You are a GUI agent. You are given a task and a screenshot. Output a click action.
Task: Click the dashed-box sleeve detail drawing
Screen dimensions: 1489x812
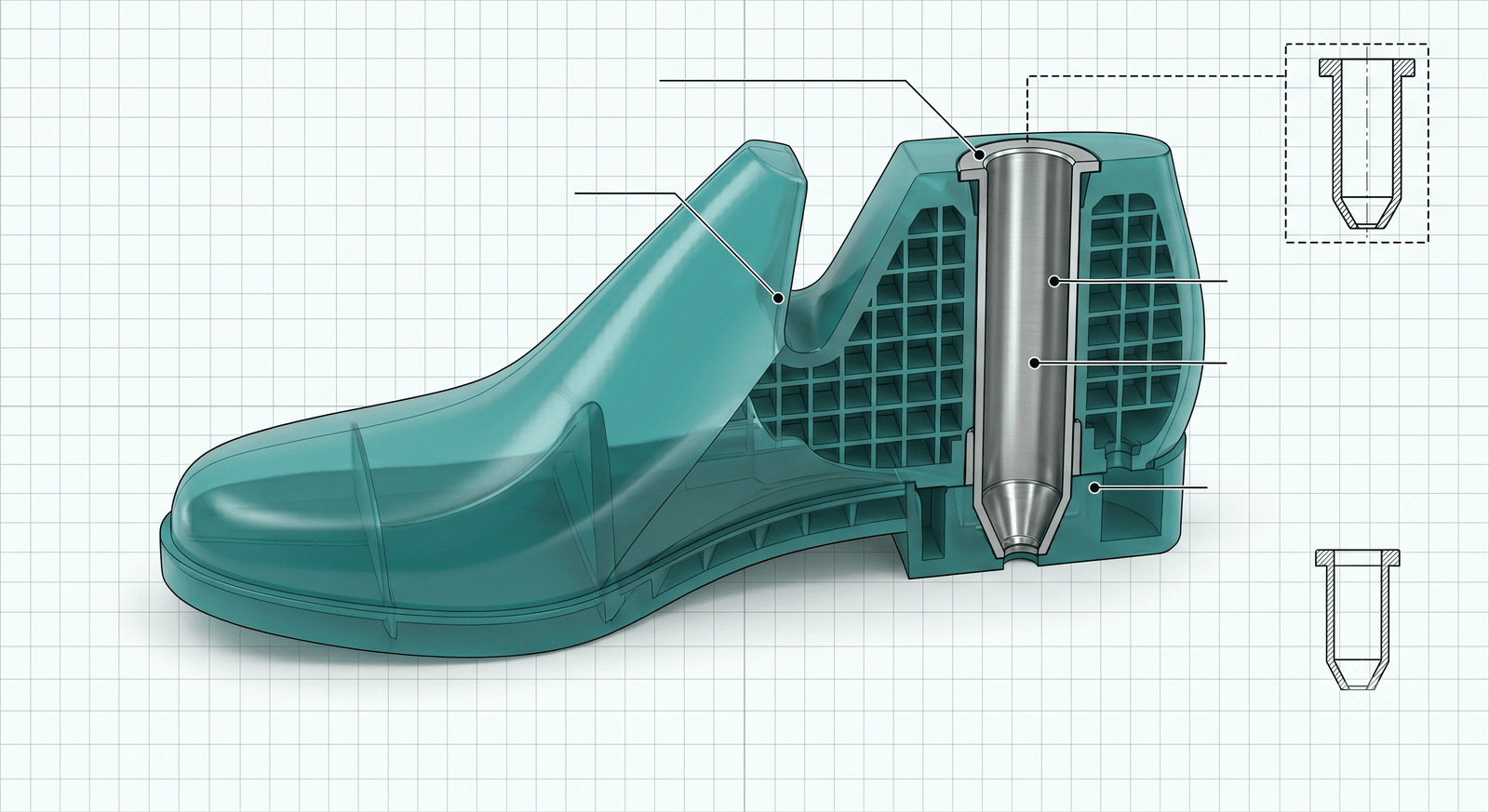click(1367, 144)
